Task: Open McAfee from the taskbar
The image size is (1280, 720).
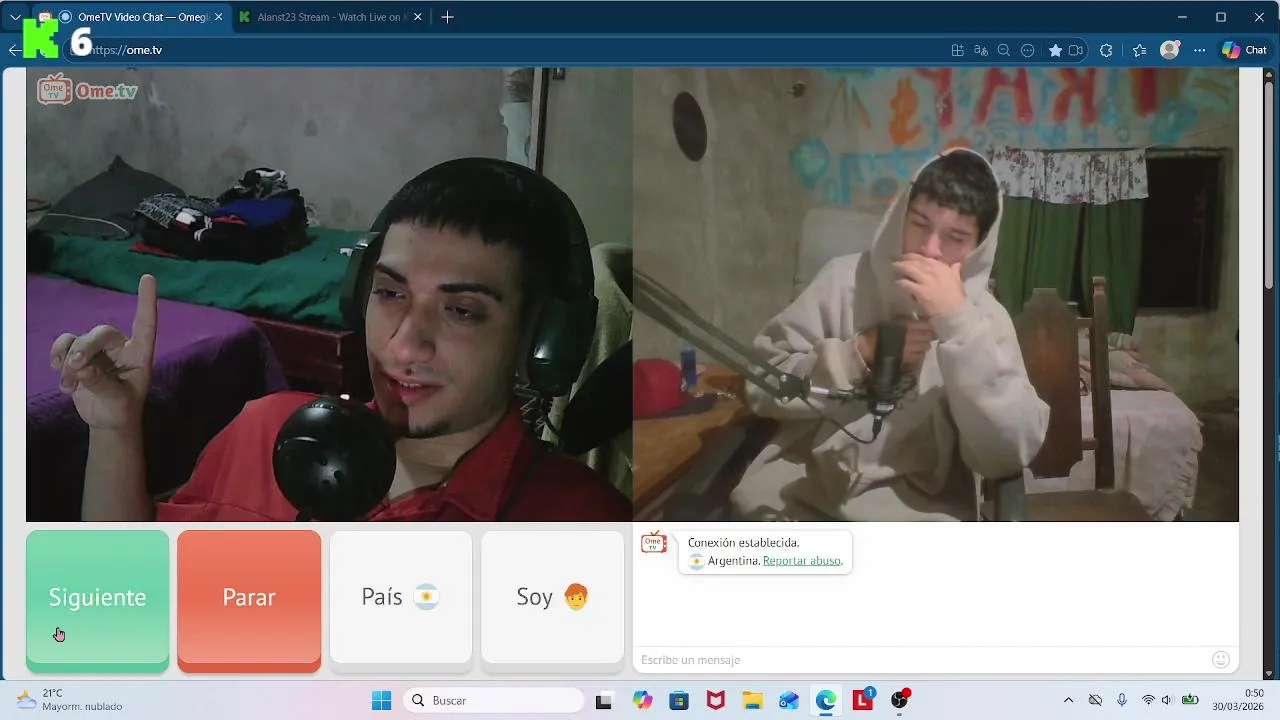Action: pos(716,700)
